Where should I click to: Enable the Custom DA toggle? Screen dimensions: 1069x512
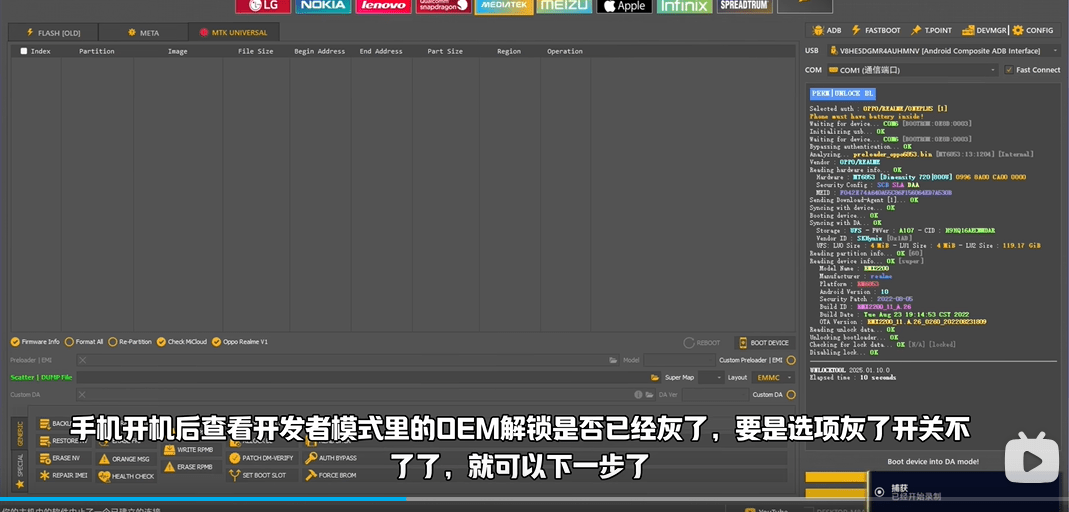[x=791, y=394]
